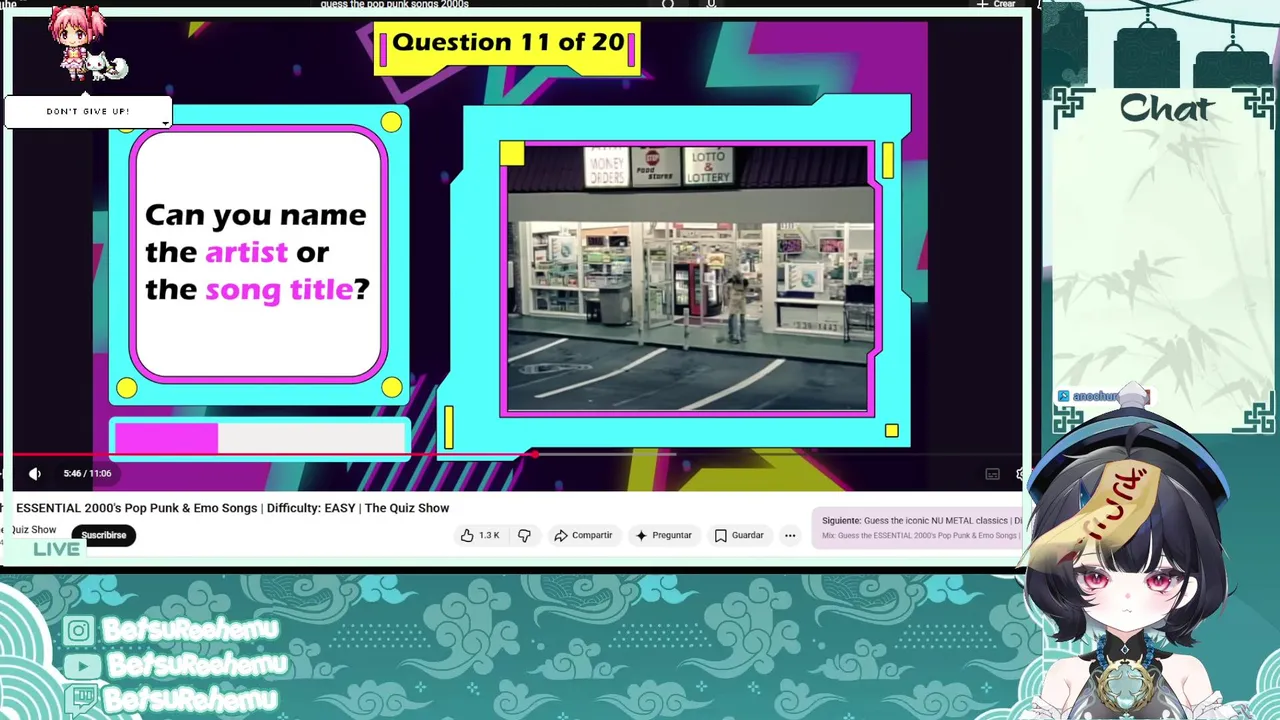This screenshot has height=720, width=1280.
Task: Click the search magnifier icon
Action: [668, 4]
